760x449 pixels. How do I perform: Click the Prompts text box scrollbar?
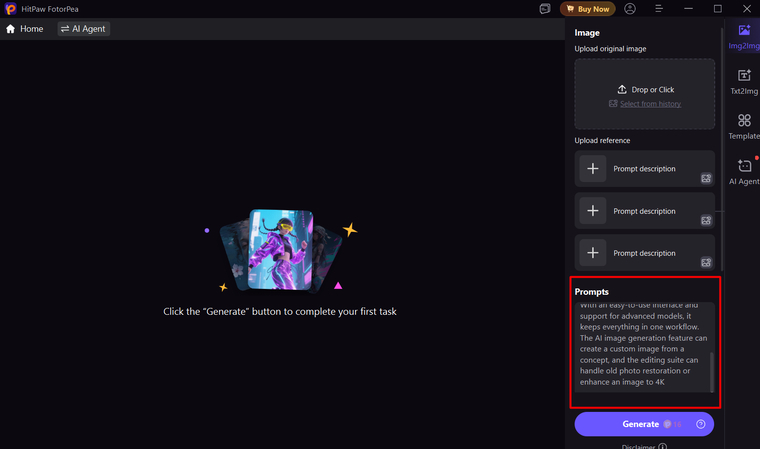tap(712, 372)
